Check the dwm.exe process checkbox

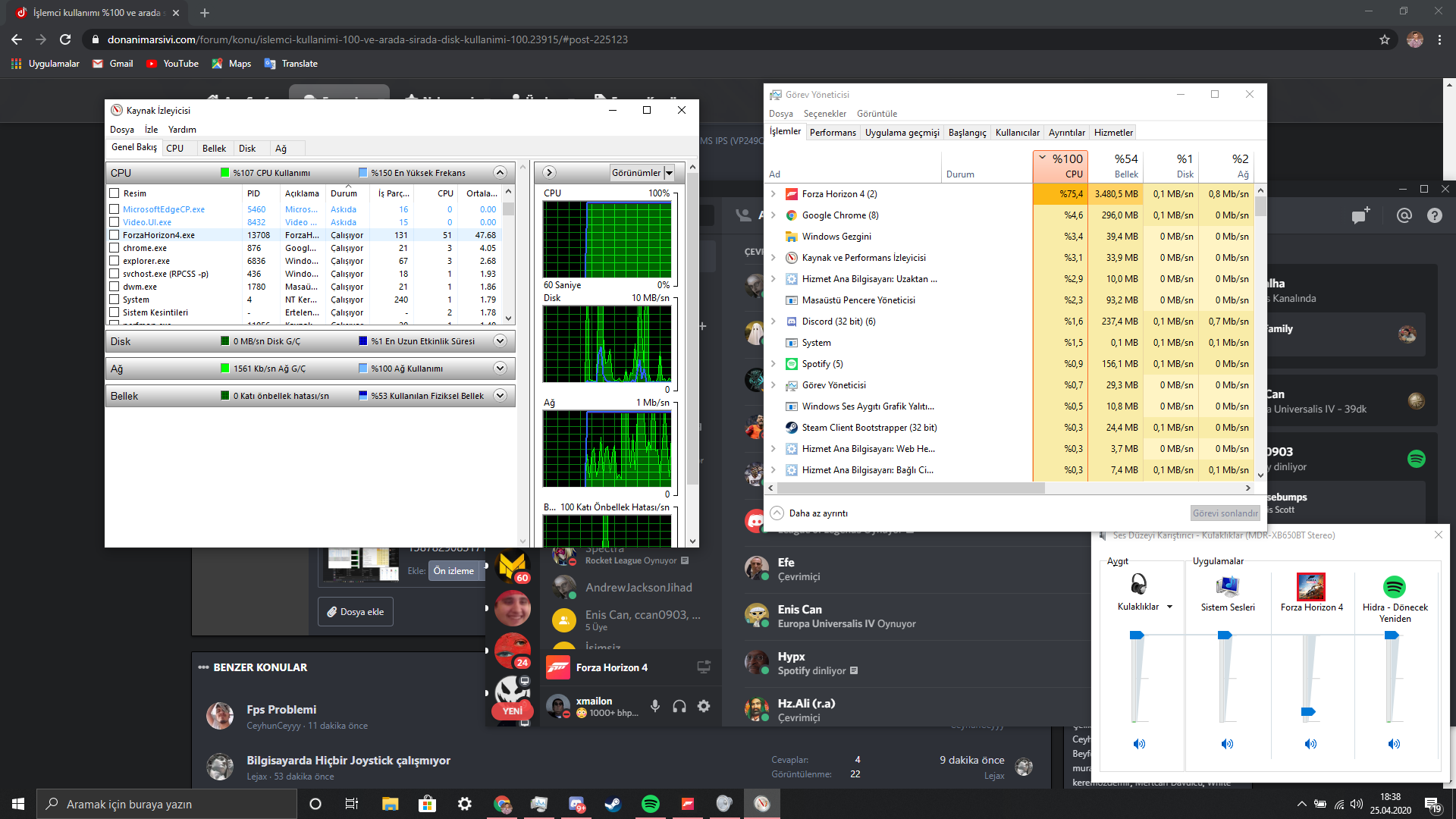(x=114, y=287)
